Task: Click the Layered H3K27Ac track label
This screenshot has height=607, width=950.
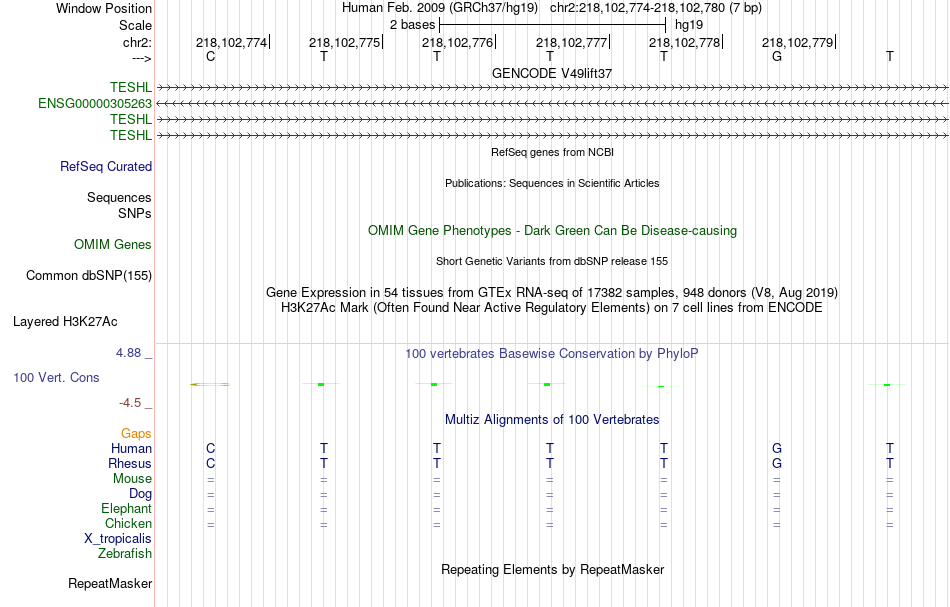Action: 65,322
